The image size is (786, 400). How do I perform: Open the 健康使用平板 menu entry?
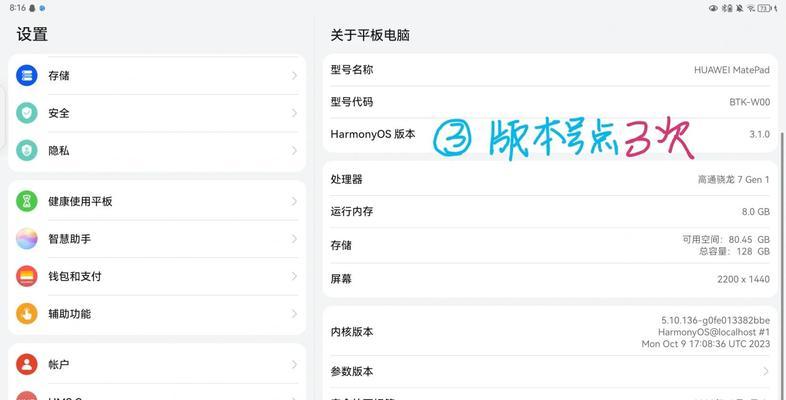tap(157, 201)
